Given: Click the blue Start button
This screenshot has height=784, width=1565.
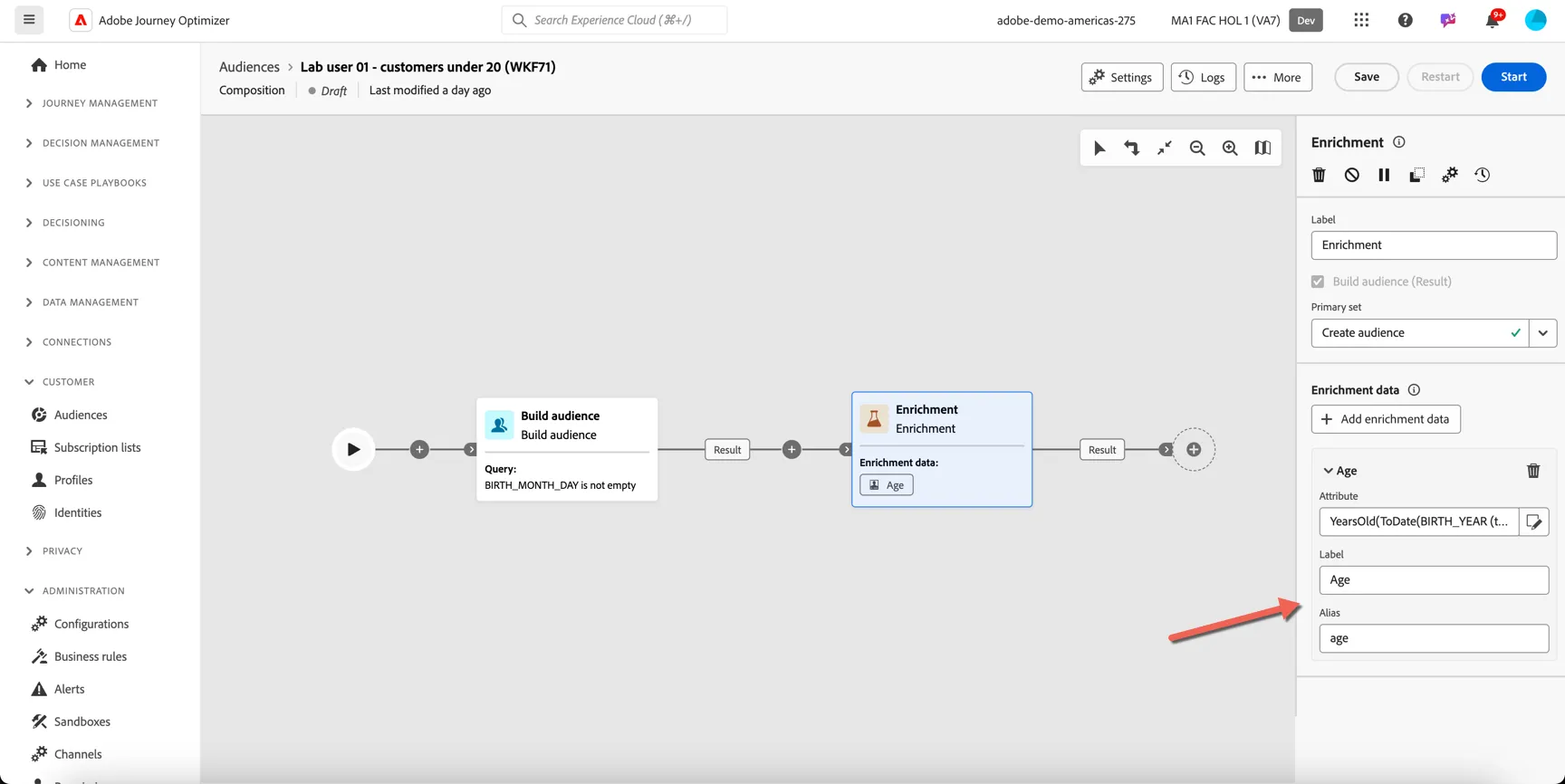Looking at the screenshot, I should 1513,77.
